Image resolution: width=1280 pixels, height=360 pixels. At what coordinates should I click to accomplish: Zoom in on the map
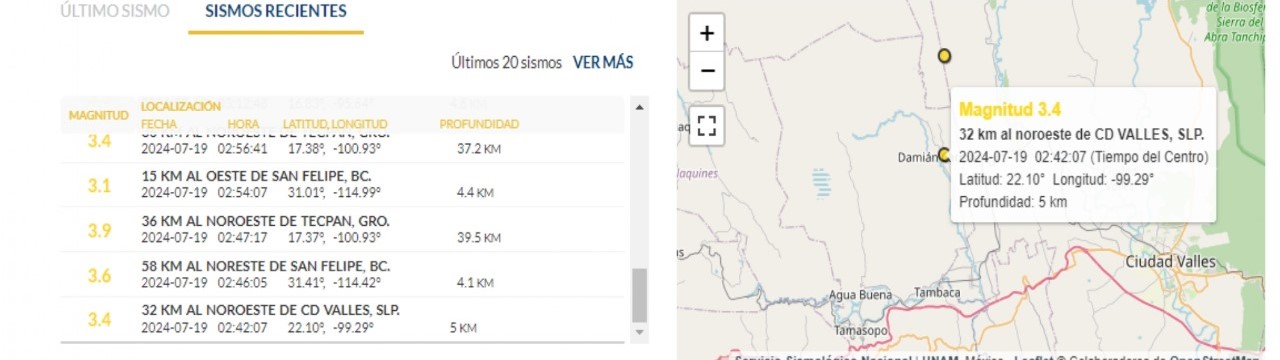tap(707, 33)
